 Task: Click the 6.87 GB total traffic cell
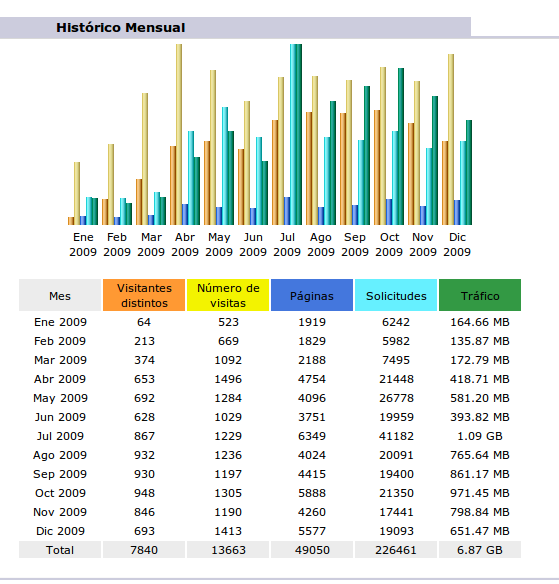coord(480,550)
